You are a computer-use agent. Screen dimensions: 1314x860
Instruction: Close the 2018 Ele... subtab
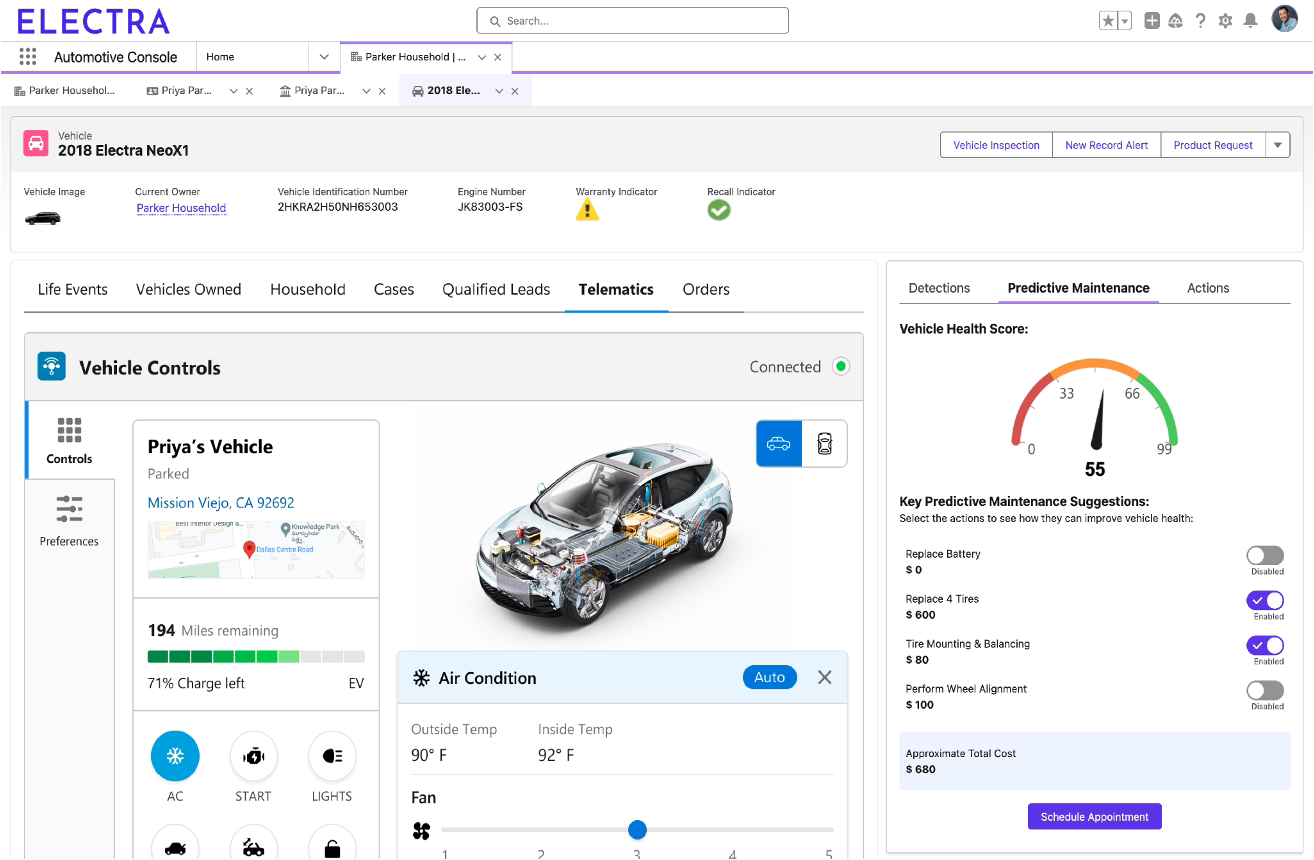[x=515, y=91]
